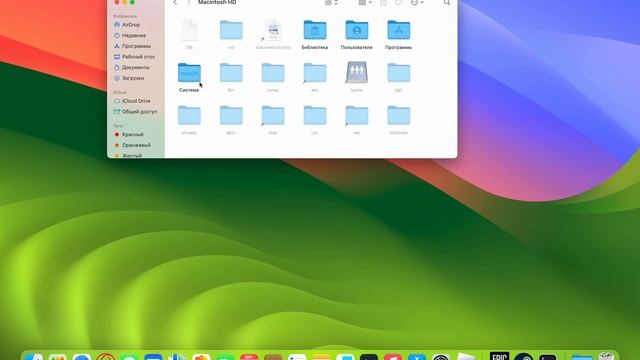Screen dimensions: 640x360
Task: Select the etc folder alias
Action: (315, 78)
